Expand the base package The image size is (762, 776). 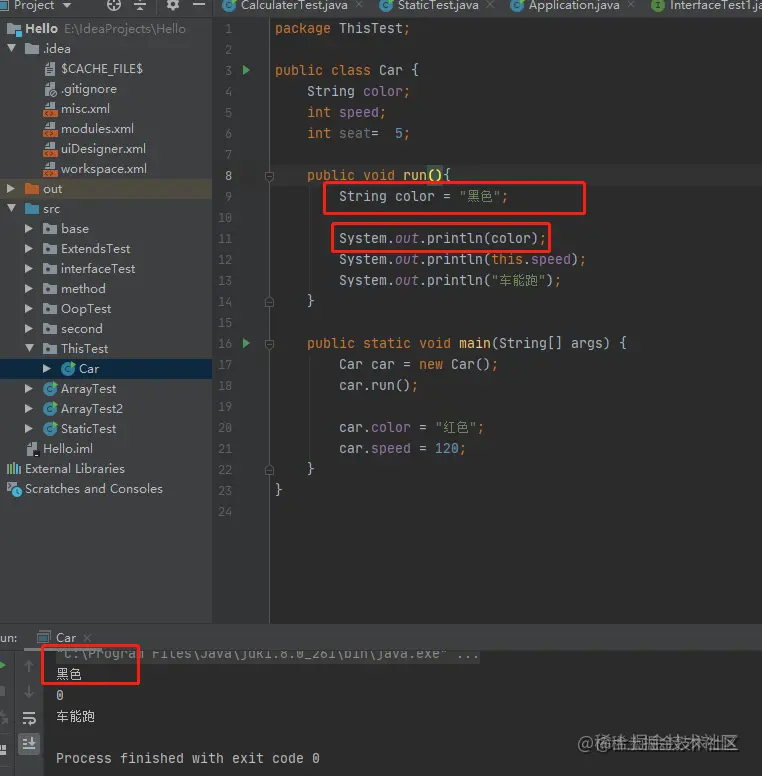29,229
